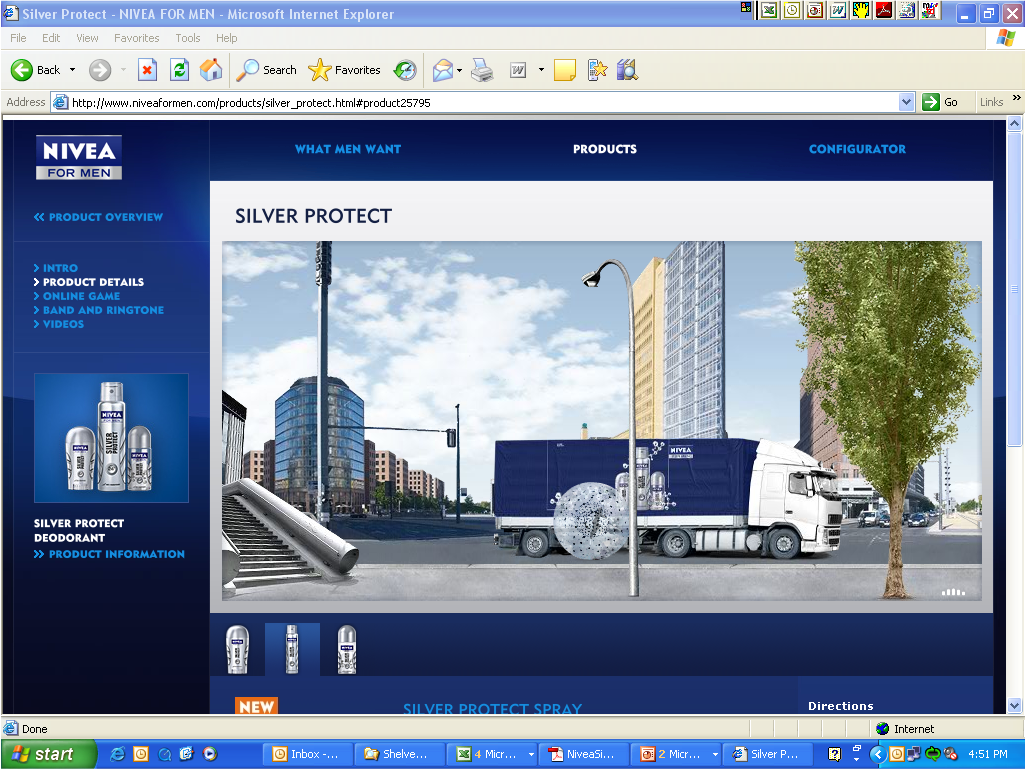1025x769 pixels.
Task: Expand the Edit-with dropdown arrow
Action: (541, 70)
